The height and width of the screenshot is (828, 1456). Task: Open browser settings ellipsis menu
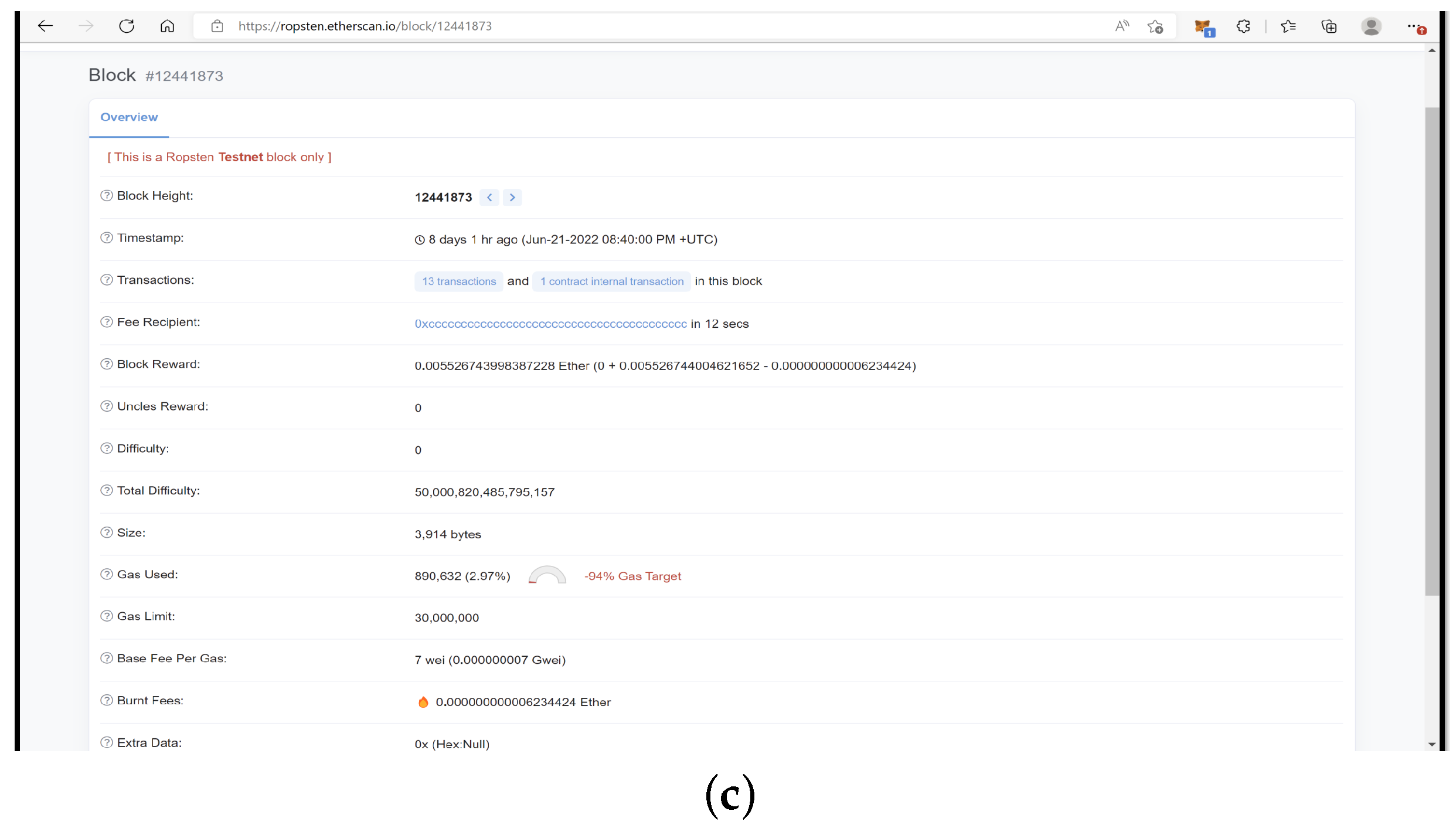tap(1413, 26)
